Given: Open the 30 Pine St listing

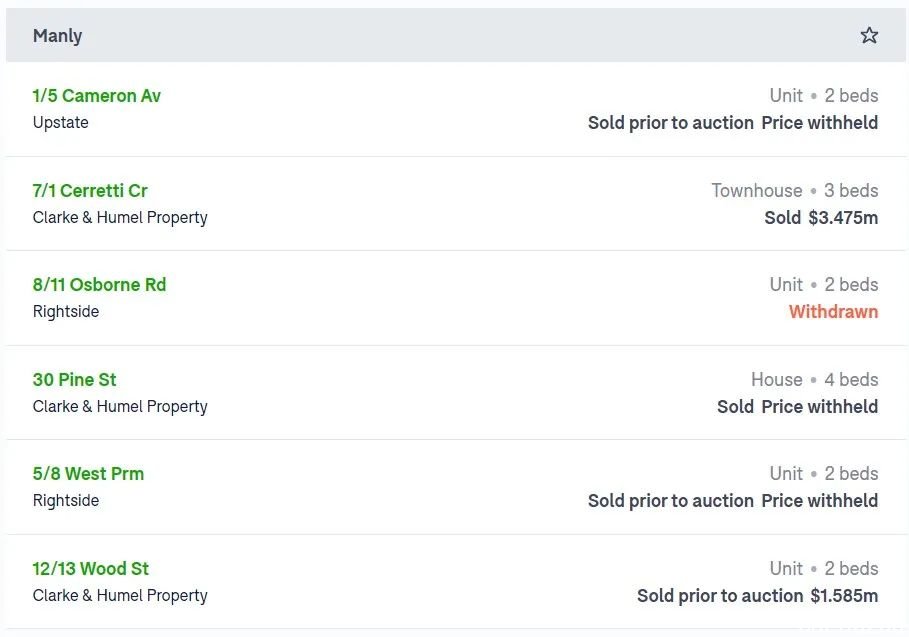Looking at the screenshot, I should (x=74, y=380).
